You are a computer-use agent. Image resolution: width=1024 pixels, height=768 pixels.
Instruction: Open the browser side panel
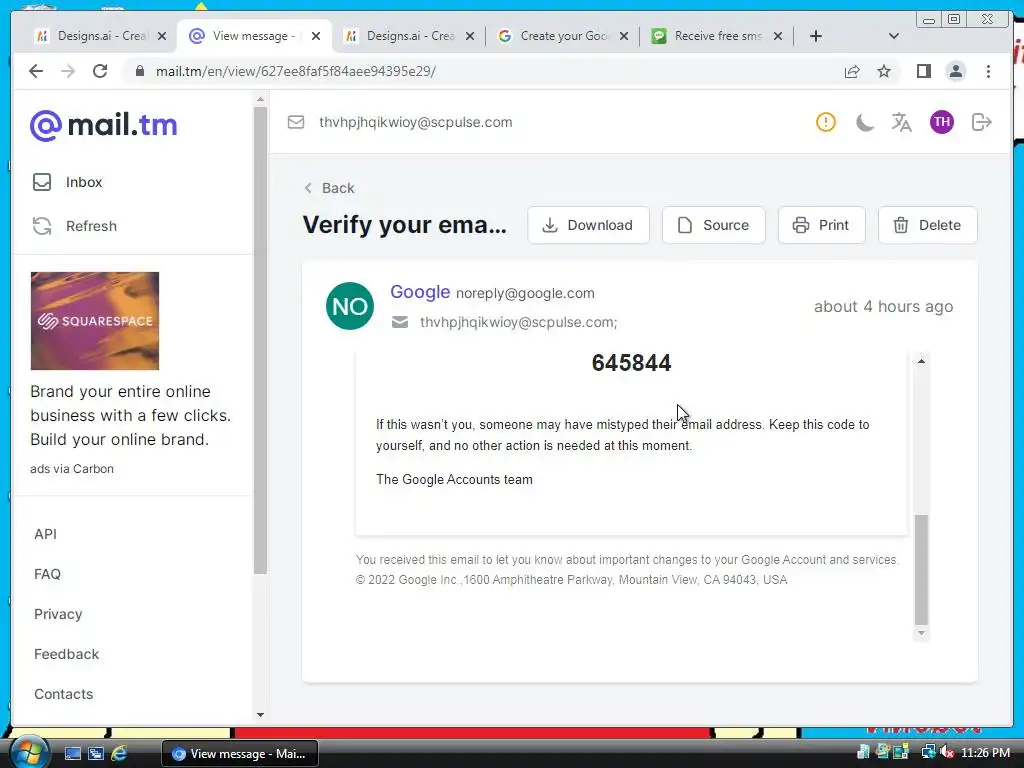coord(923,71)
